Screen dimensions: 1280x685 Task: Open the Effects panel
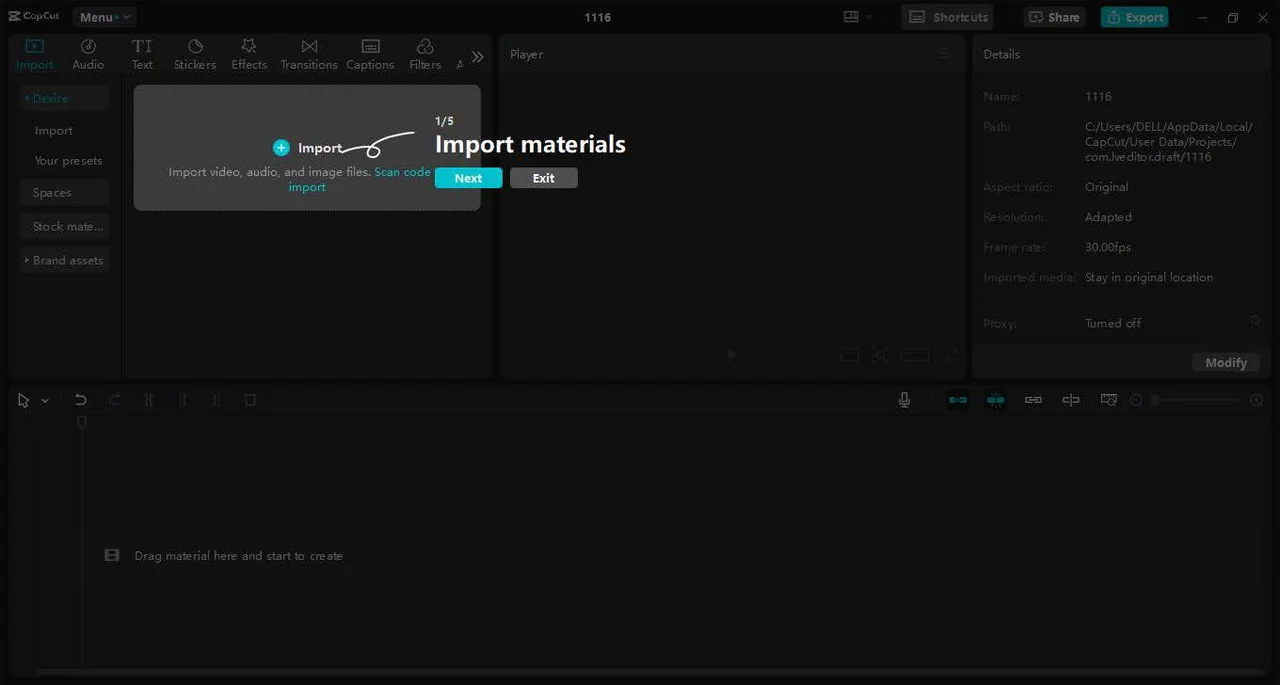coord(249,54)
